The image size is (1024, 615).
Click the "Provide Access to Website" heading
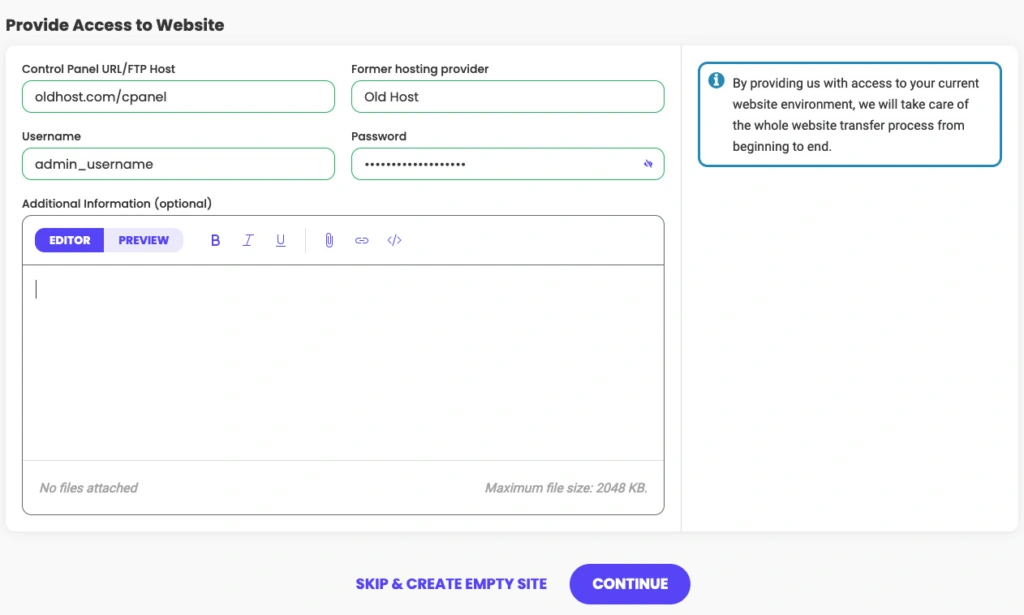click(115, 25)
